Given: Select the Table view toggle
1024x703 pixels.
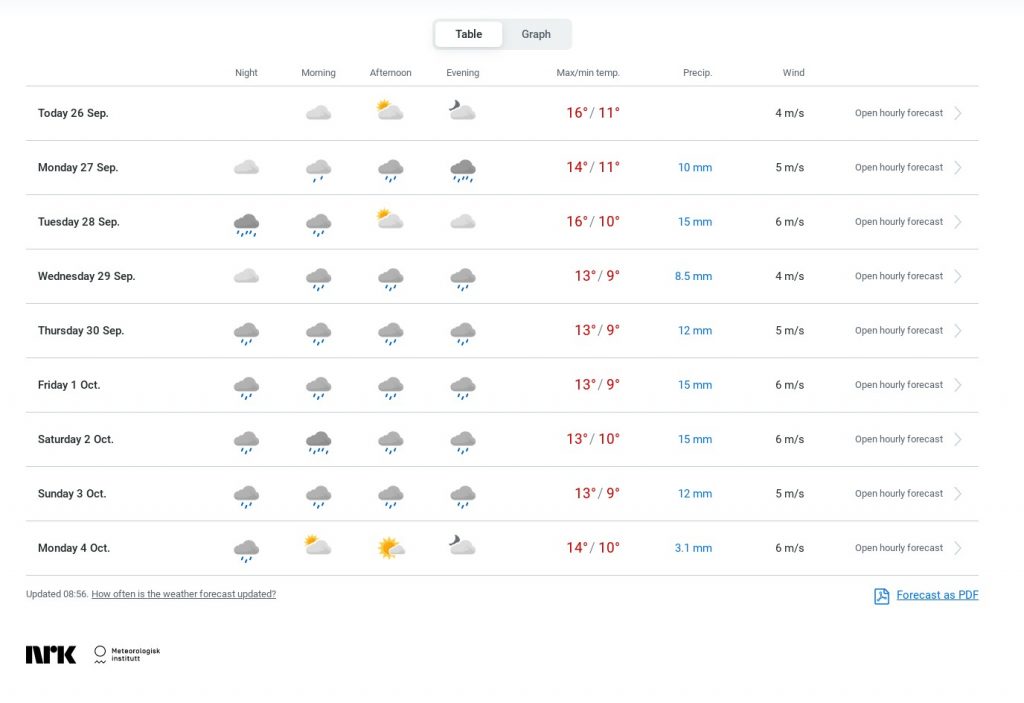Looking at the screenshot, I should pyautogui.click(x=468, y=34).
